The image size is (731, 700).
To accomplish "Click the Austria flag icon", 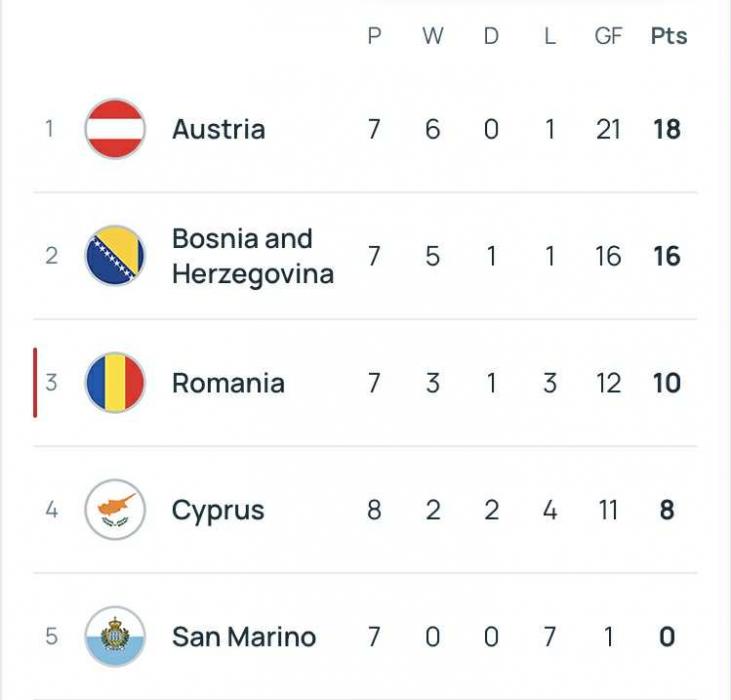I will pyautogui.click(x=115, y=129).
